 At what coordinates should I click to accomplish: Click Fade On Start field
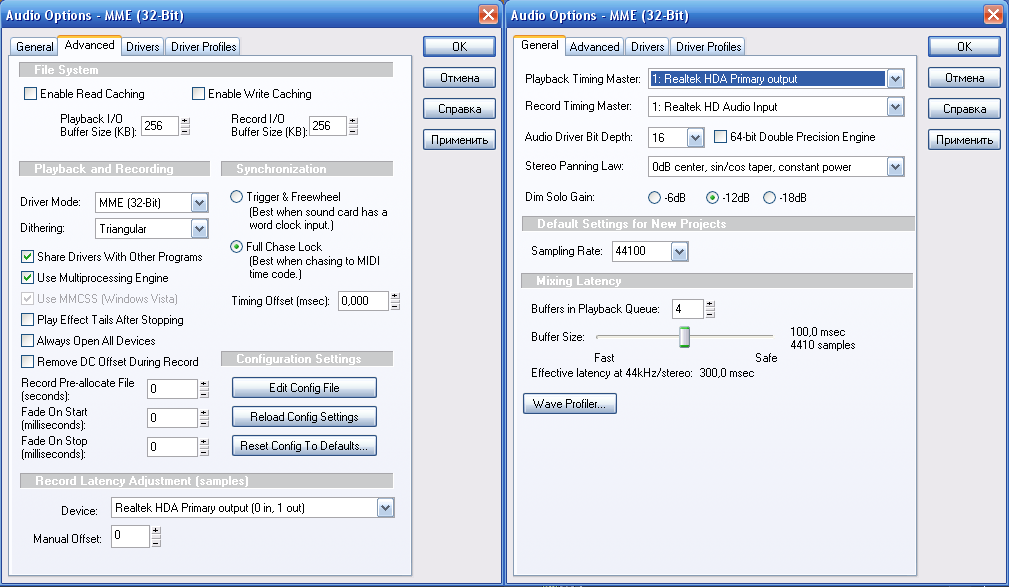coord(172,418)
